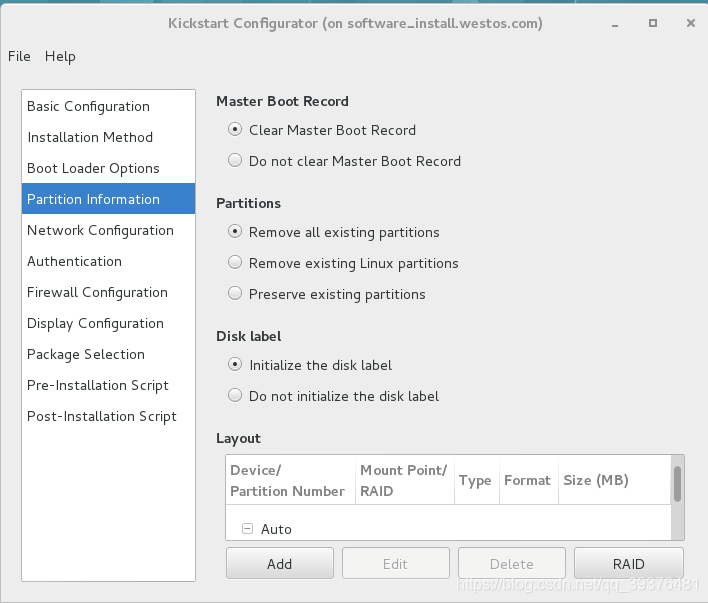708x603 pixels.
Task: Click the Add partition button
Action: coord(279,563)
